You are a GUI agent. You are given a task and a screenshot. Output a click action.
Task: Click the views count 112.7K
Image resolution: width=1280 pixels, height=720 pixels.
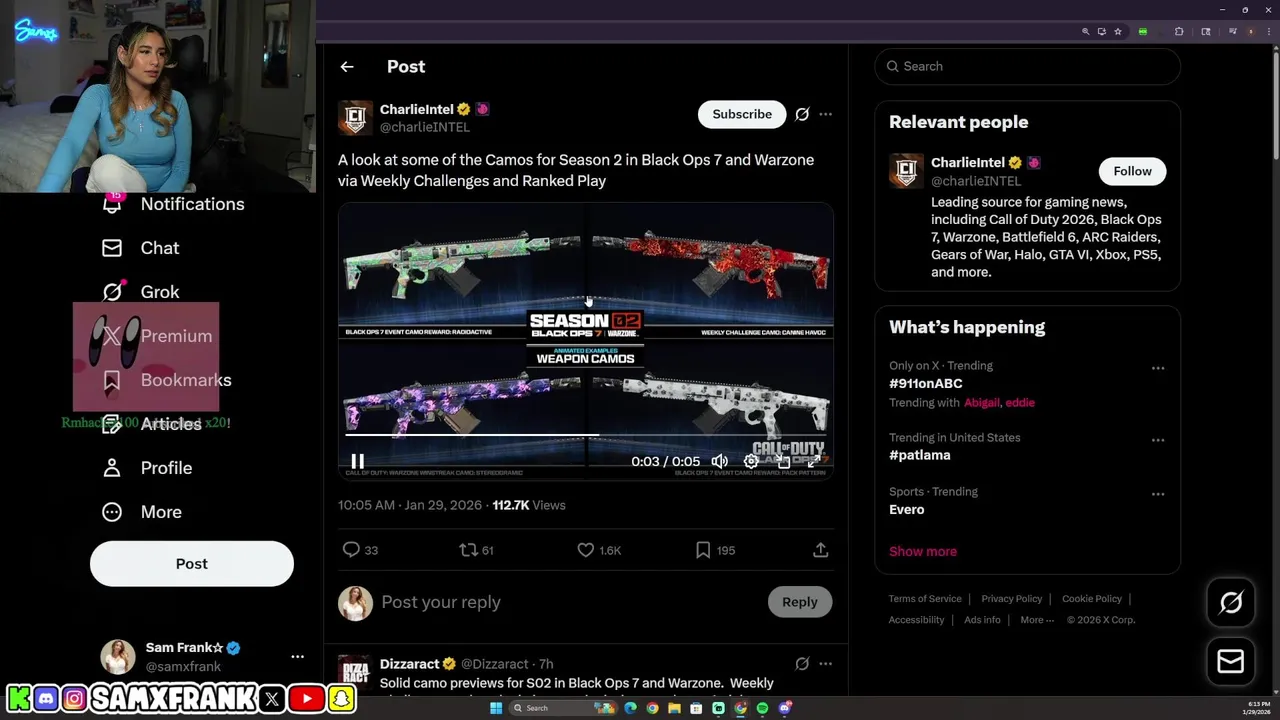click(528, 505)
